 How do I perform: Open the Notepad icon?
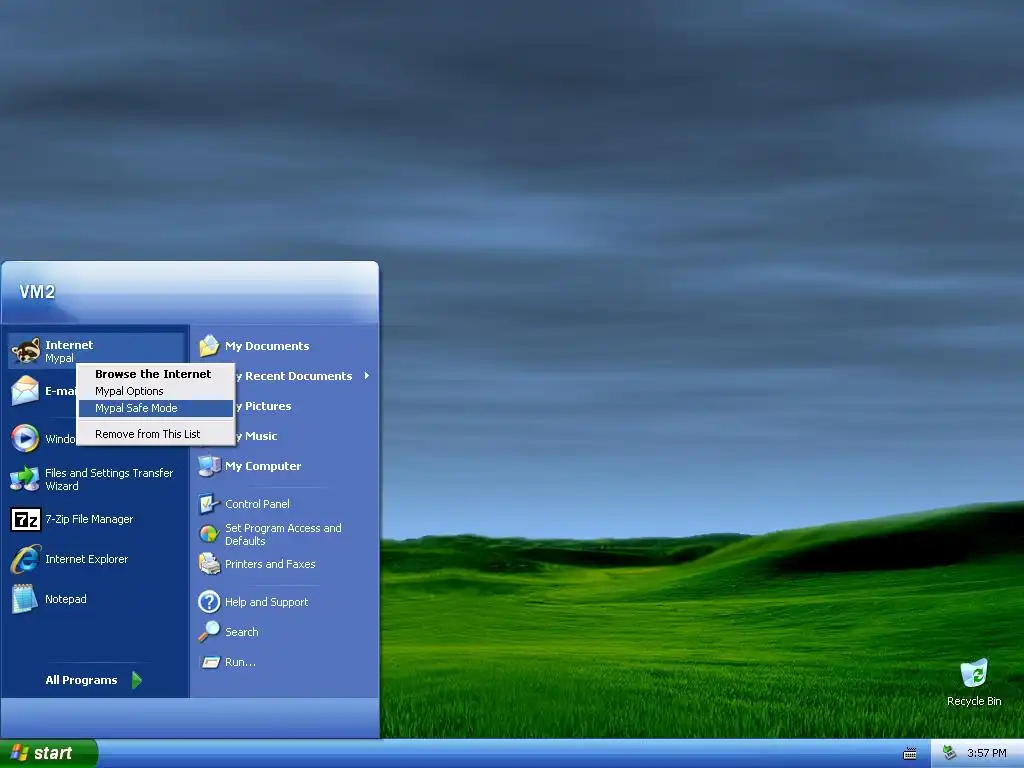[x=25, y=599]
